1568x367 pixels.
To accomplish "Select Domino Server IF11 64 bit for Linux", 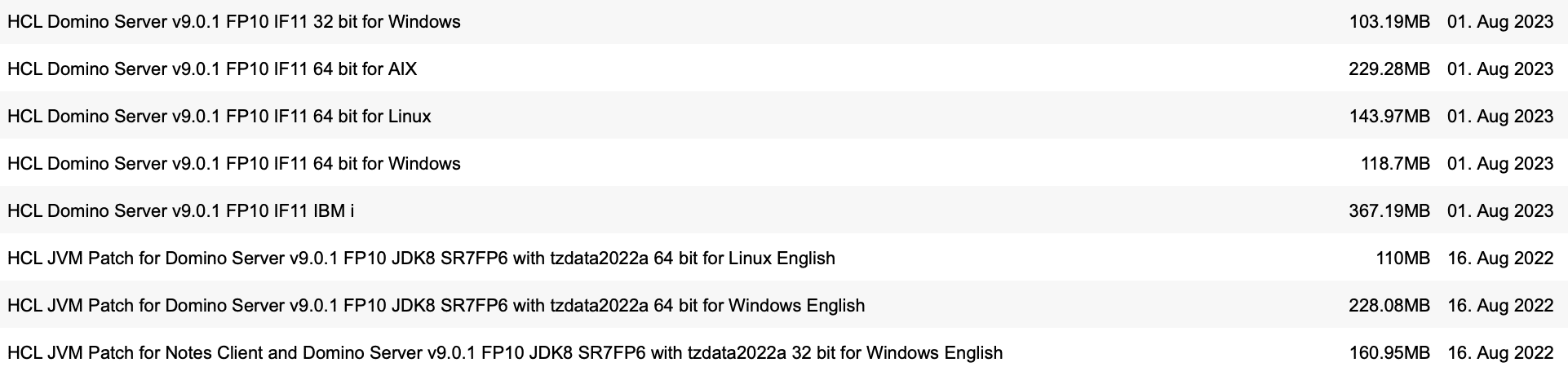I will coord(219,117).
